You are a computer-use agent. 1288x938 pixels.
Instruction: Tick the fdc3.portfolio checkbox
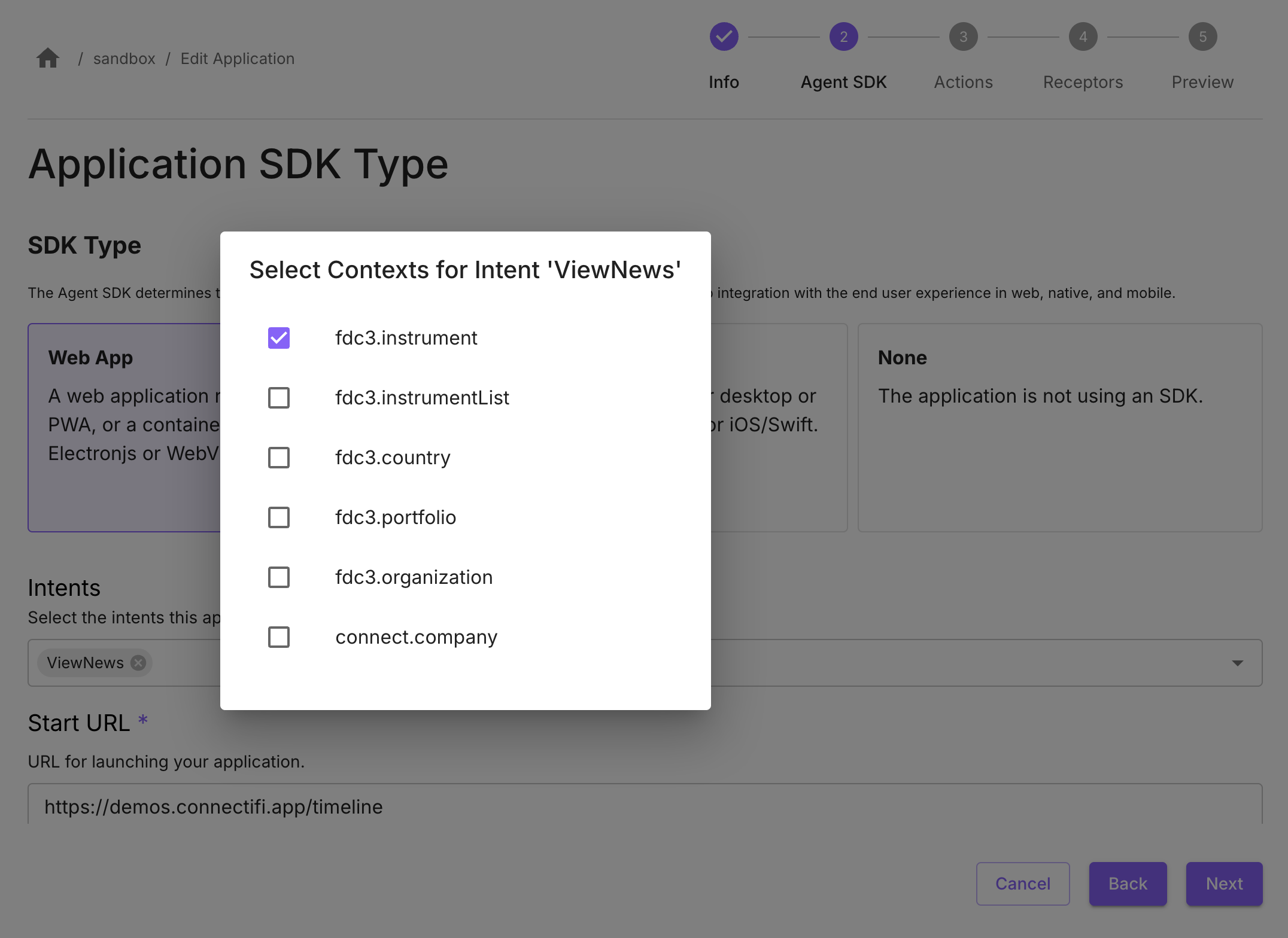pos(279,517)
